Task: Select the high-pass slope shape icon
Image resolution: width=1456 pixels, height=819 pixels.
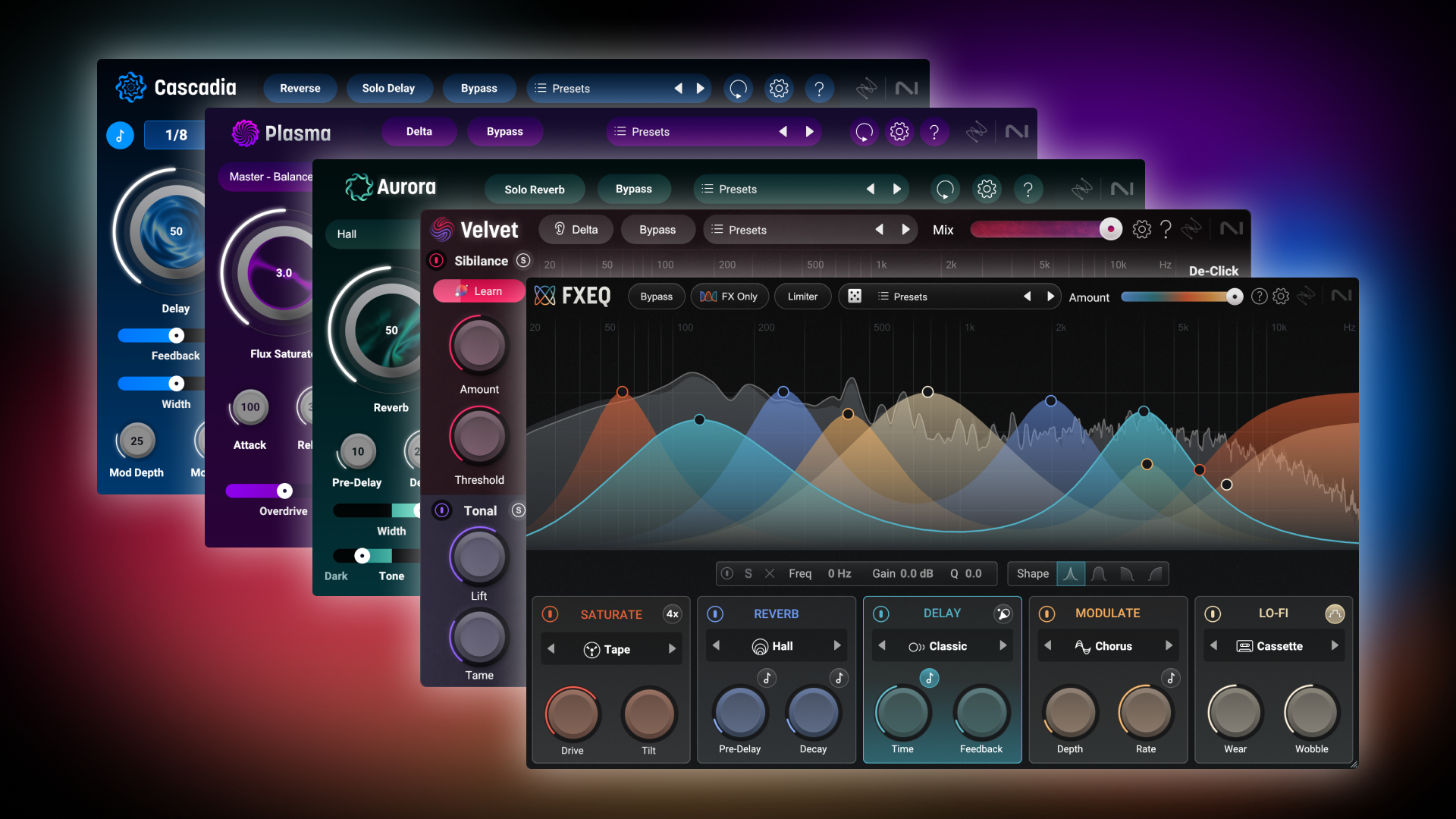Action: [x=1155, y=573]
